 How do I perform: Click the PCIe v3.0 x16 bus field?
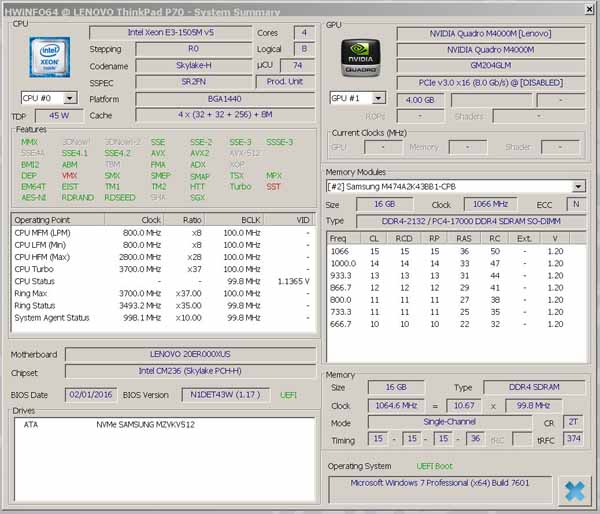tap(490, 82)
